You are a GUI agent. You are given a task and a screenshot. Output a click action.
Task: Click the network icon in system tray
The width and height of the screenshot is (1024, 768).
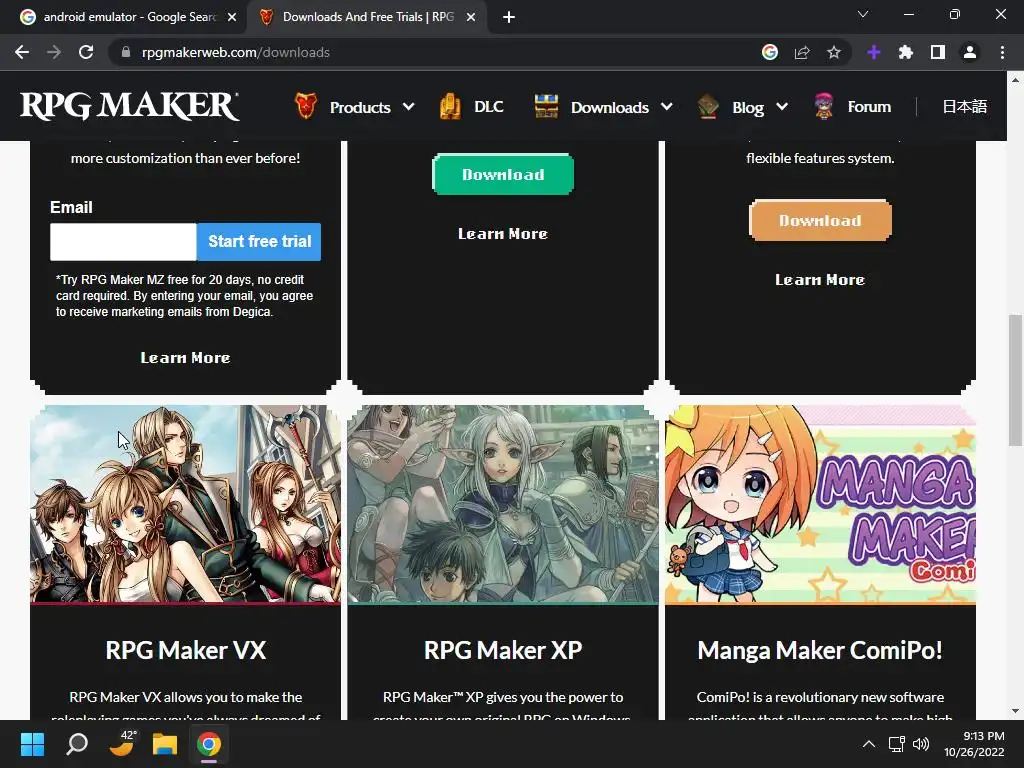pos(896,744)
